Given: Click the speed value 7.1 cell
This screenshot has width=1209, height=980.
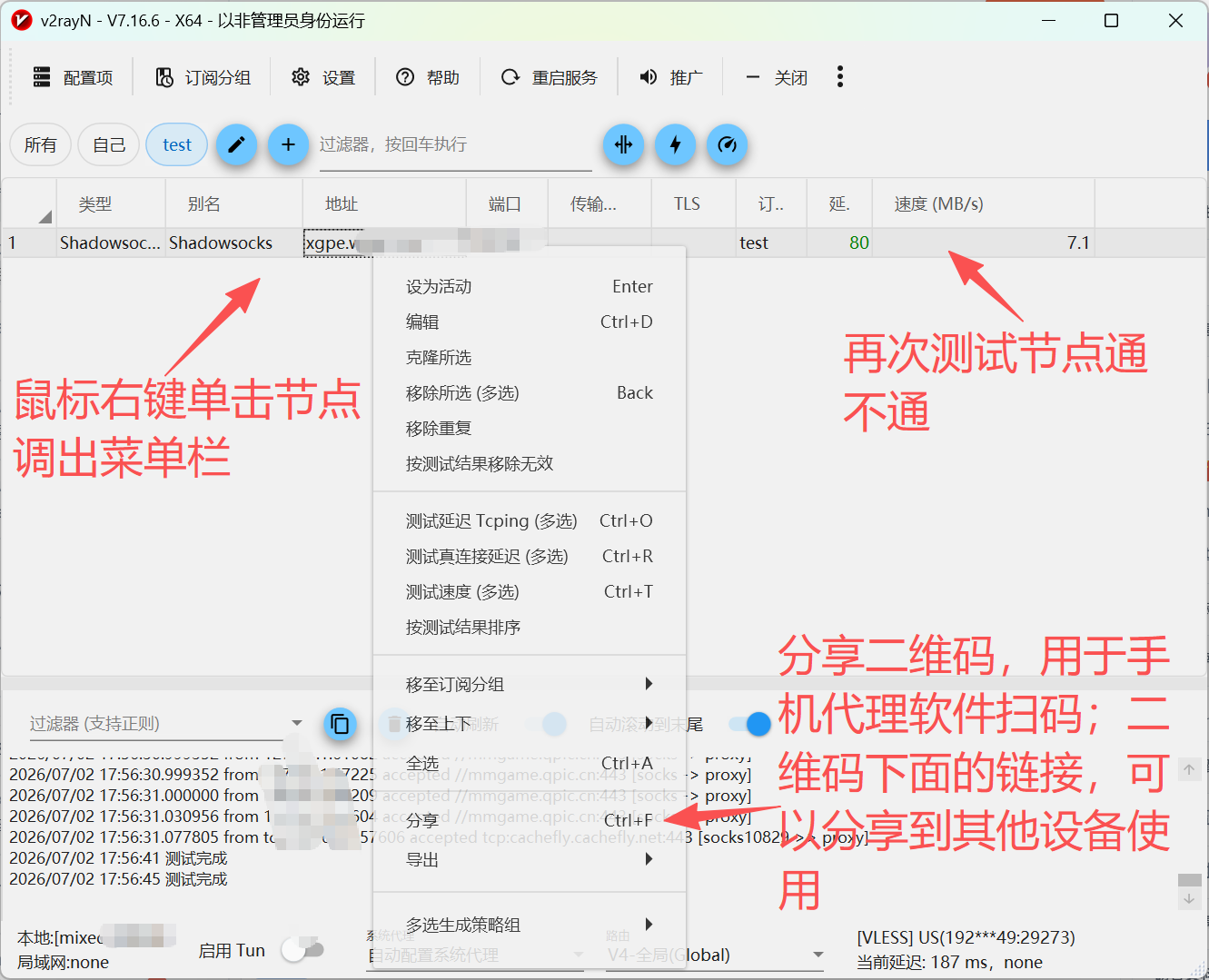Looking at the screenshot, I should click(x=983, y=243).
